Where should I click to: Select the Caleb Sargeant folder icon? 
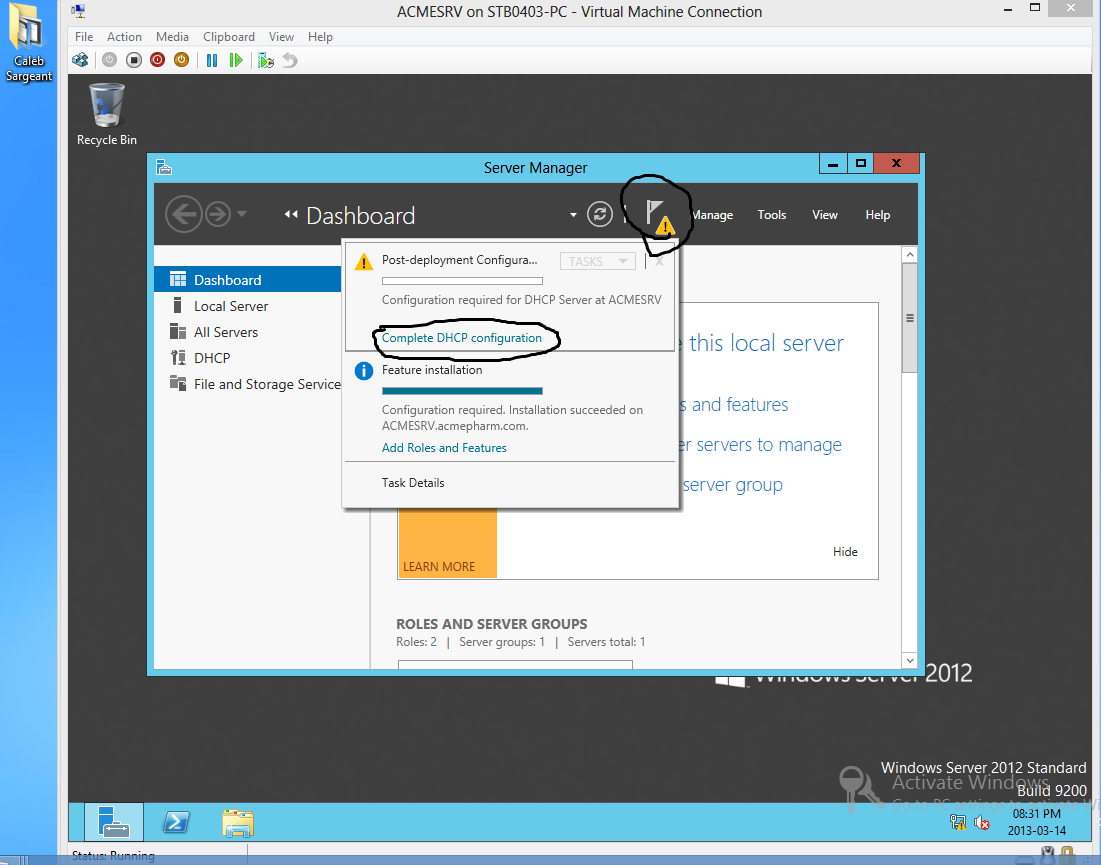[x=29, y=43]
